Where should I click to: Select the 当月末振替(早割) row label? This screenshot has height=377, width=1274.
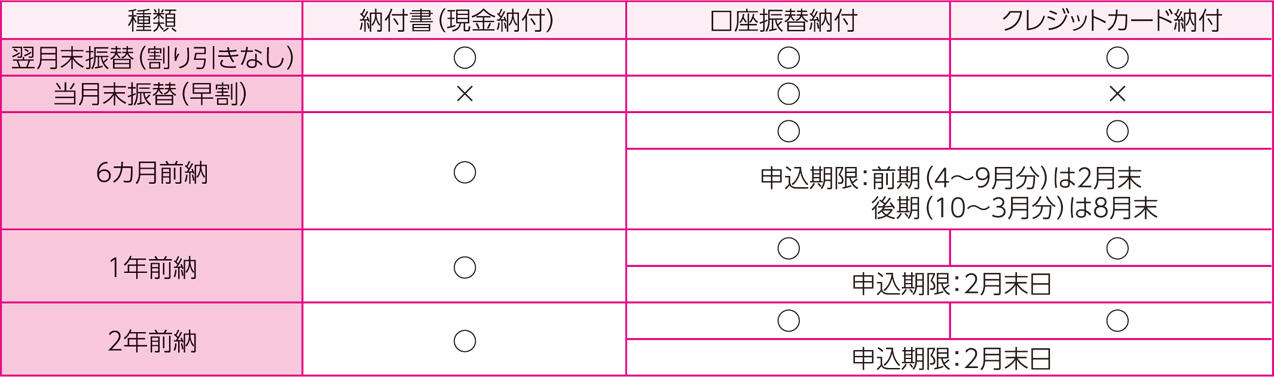(151, 94)
